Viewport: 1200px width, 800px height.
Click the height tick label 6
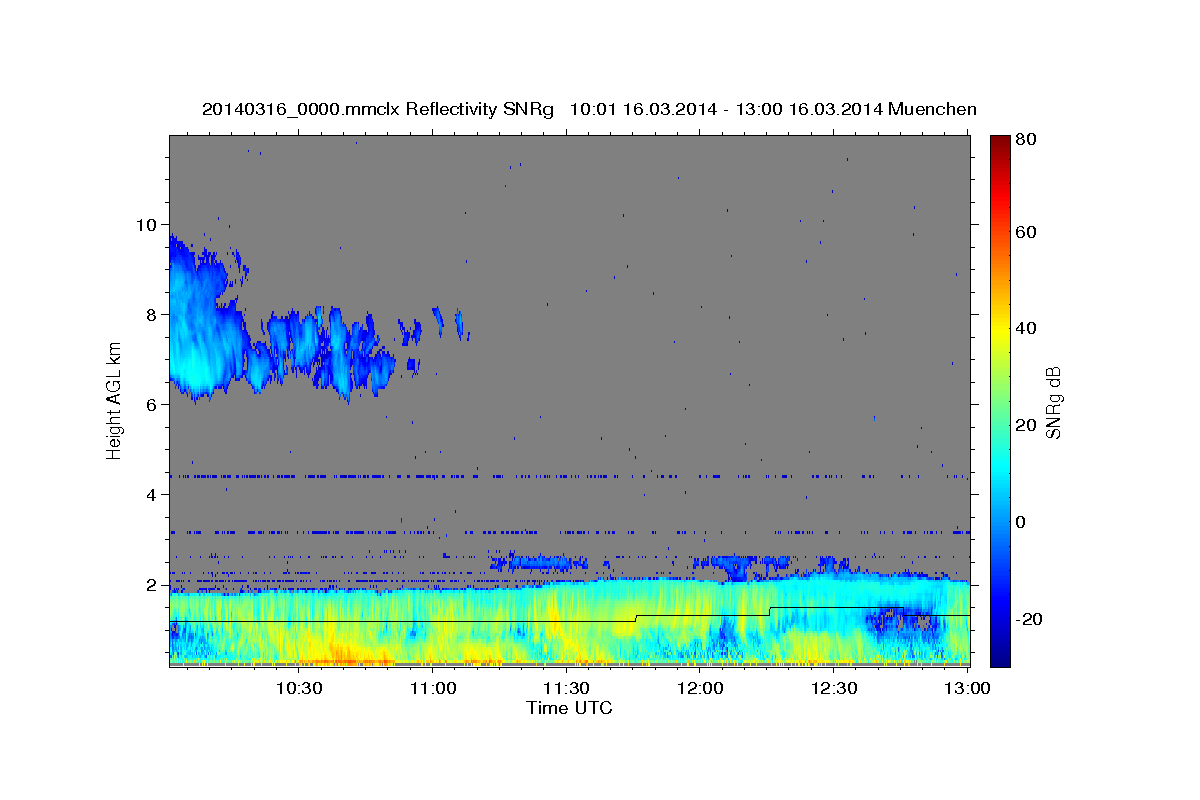(x=153, y=404)
